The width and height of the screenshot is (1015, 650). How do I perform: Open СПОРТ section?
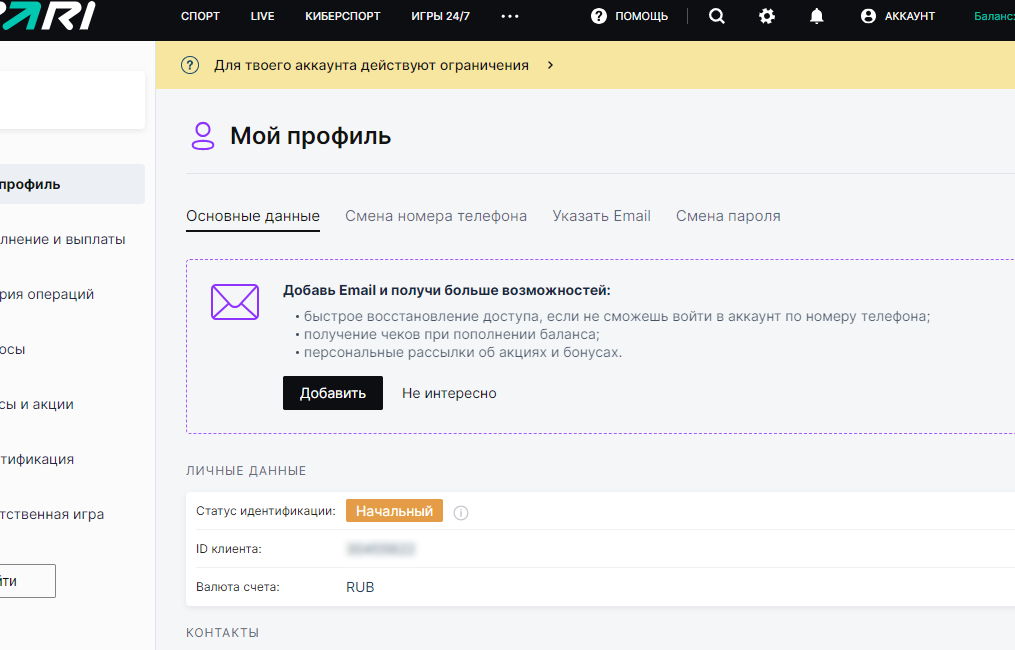click(200, 16)
